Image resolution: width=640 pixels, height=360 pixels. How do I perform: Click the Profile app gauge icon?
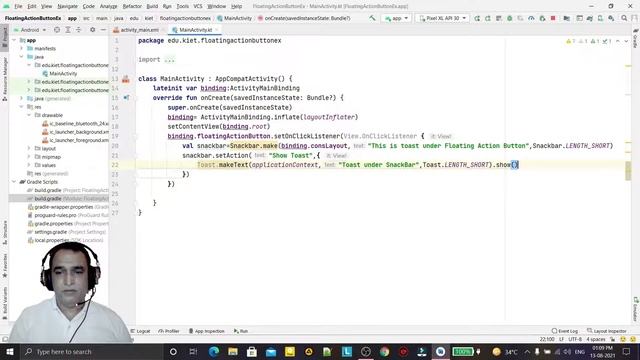coord(531,18)
